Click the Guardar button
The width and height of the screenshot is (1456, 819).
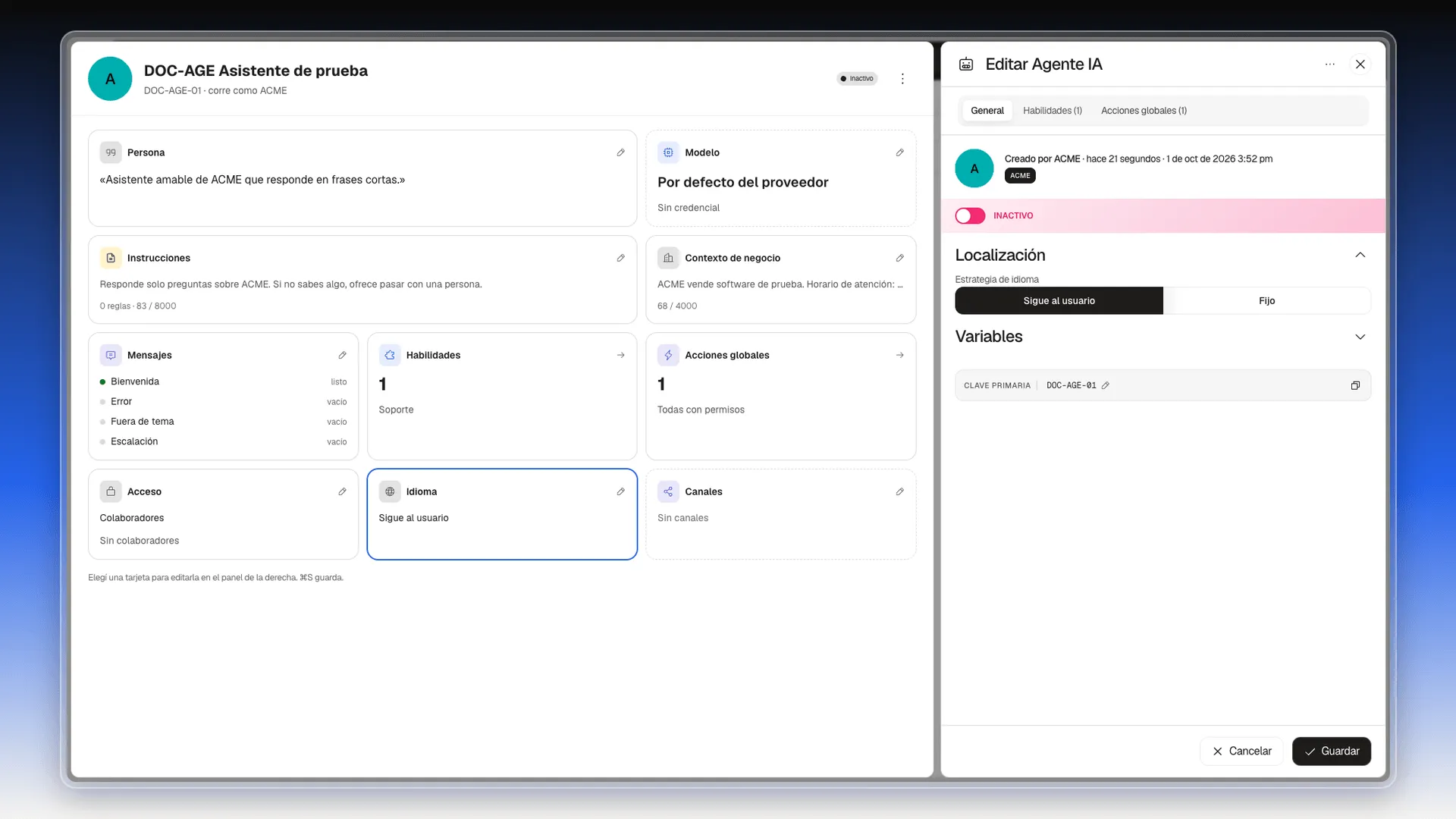coord(1331,751)
